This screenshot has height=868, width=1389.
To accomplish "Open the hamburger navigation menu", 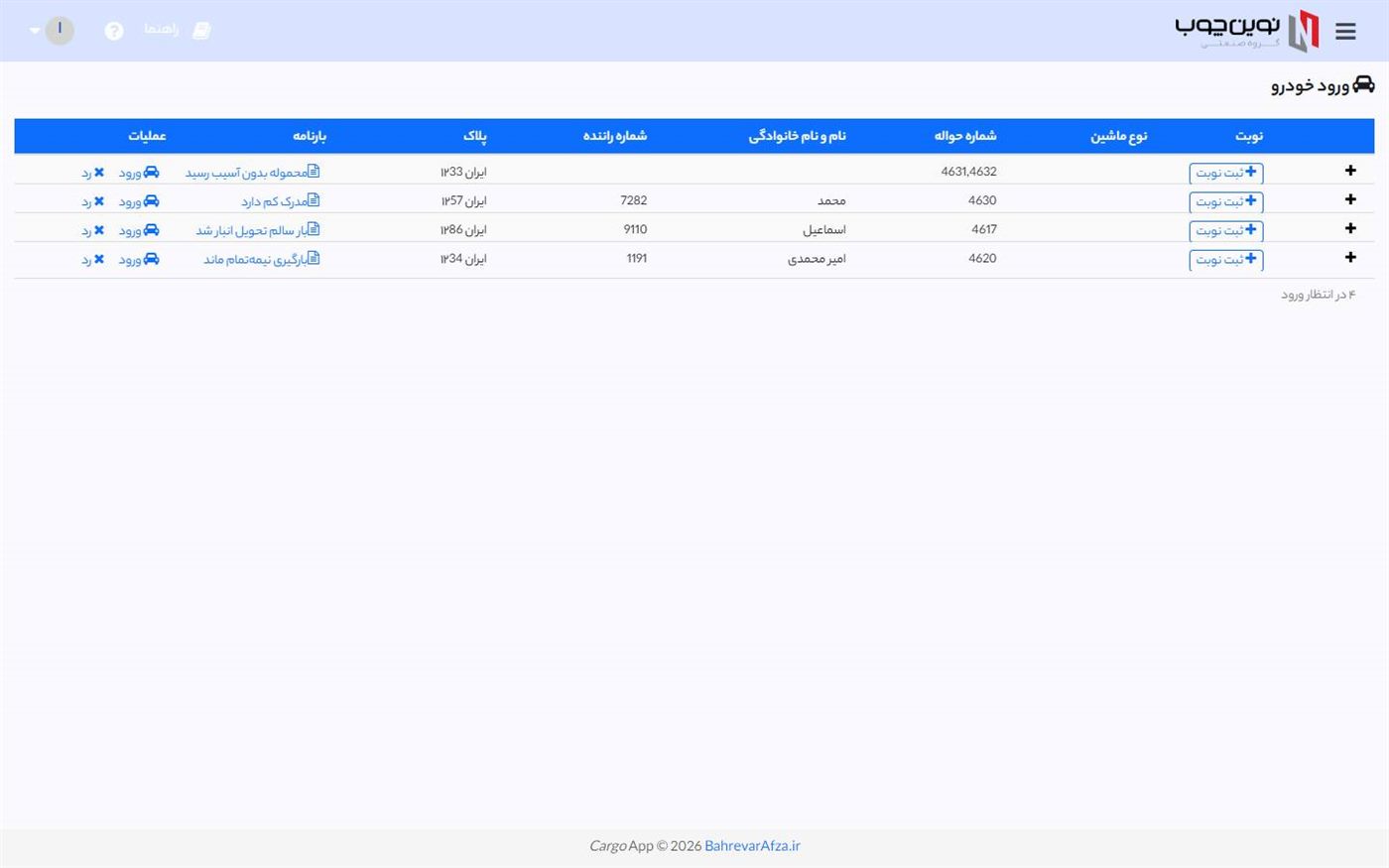I will point(1345,31).
